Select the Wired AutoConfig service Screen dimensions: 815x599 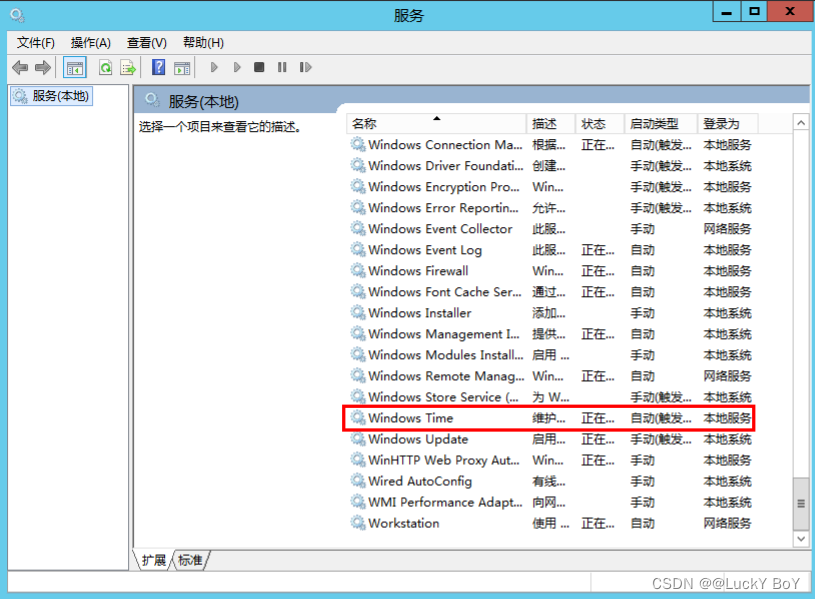click(551, 481)
